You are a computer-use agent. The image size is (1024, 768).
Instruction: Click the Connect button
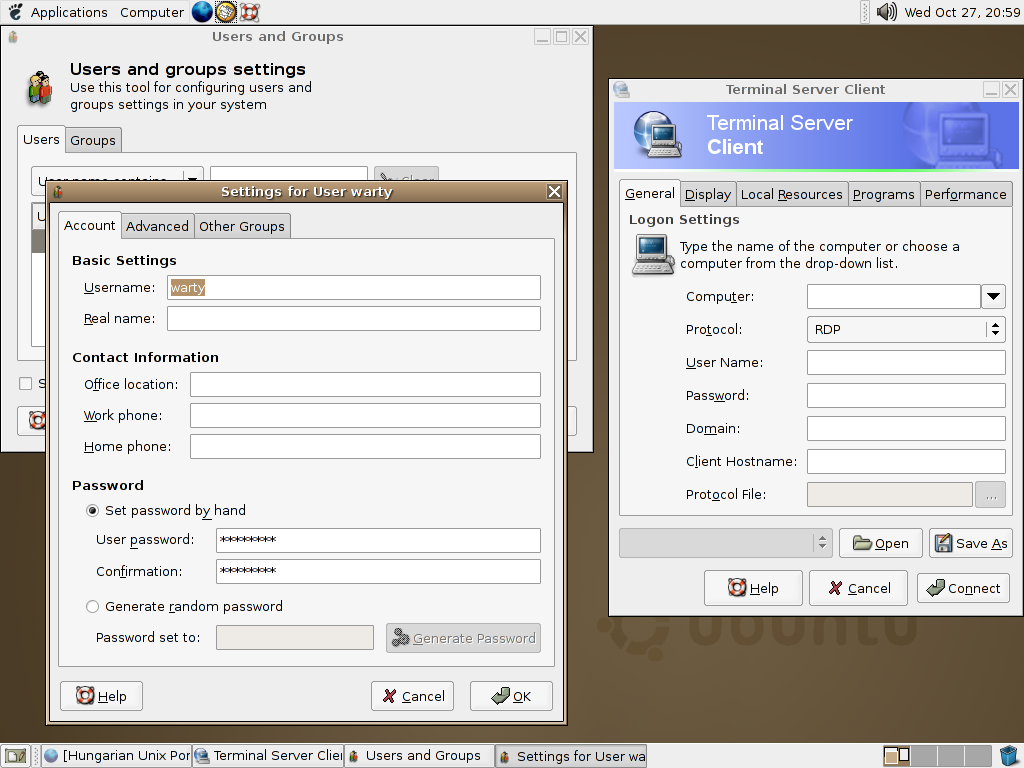pos(963,588)
